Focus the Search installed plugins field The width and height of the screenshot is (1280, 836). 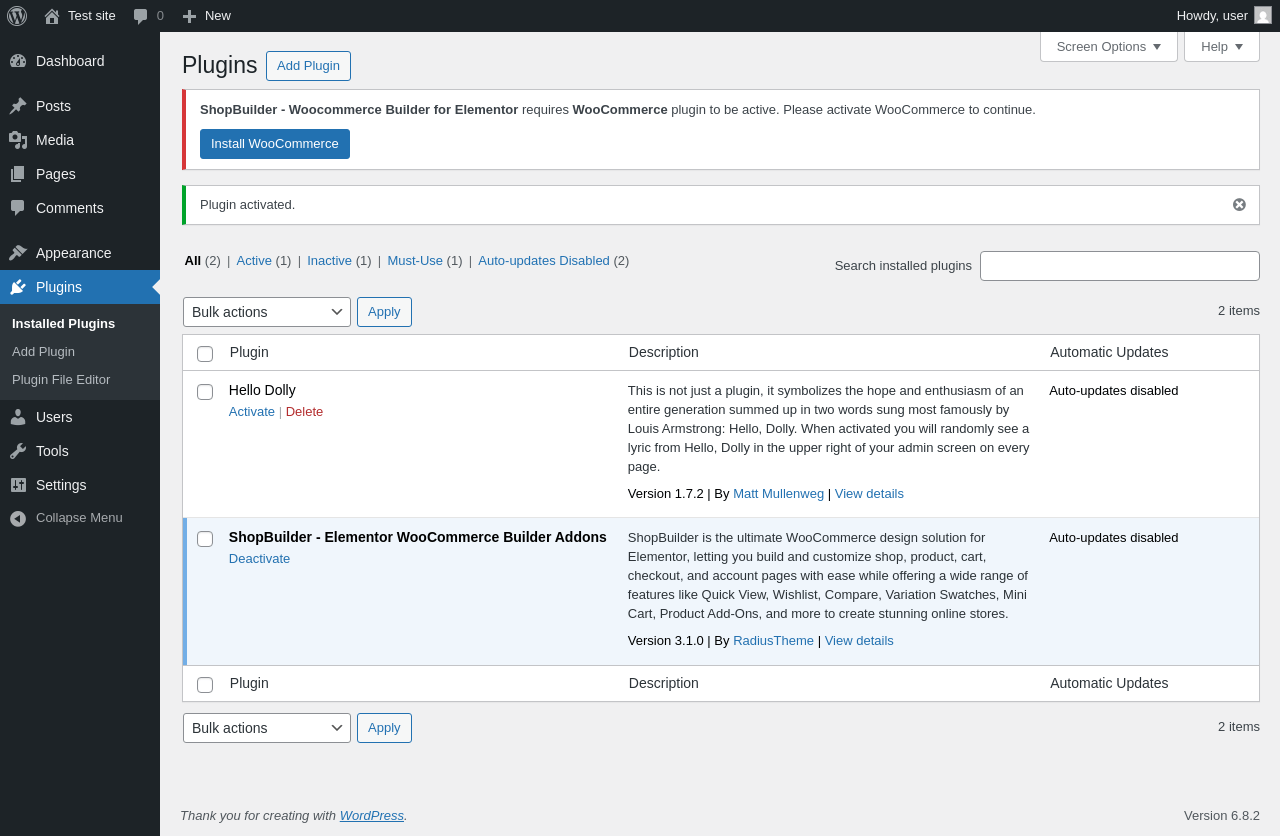tap(1120, 266)
